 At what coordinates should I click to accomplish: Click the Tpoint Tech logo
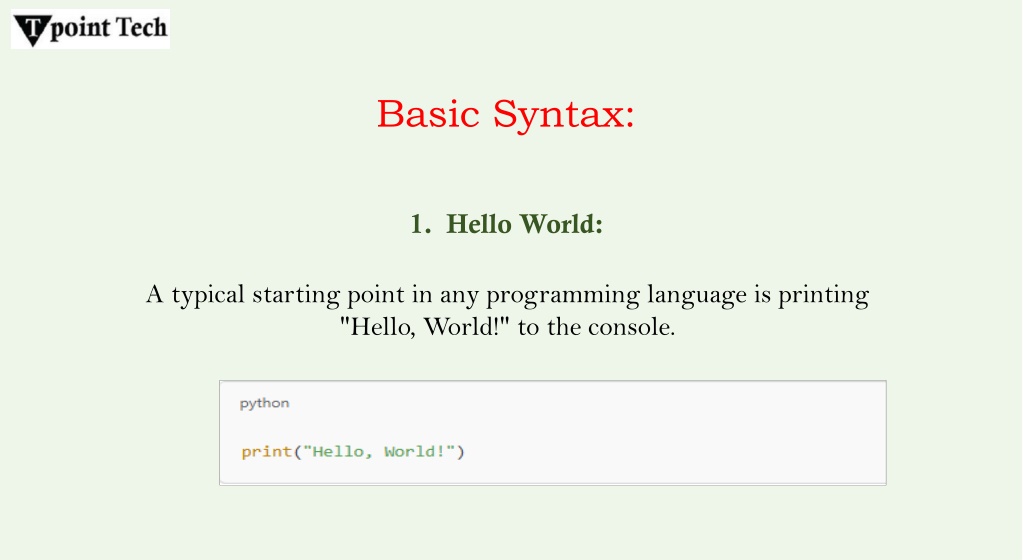point(90,29)
